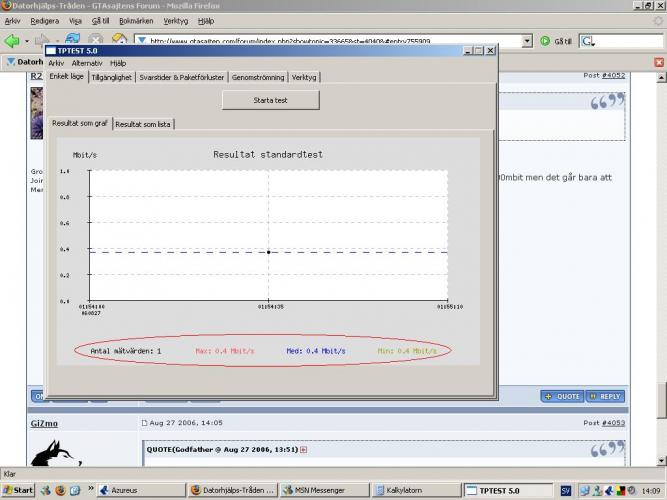Image resolution: width=667 pixels, height=500 pixels.
Task: Switch to the Tillgänglighet tab
Action: 111,77
